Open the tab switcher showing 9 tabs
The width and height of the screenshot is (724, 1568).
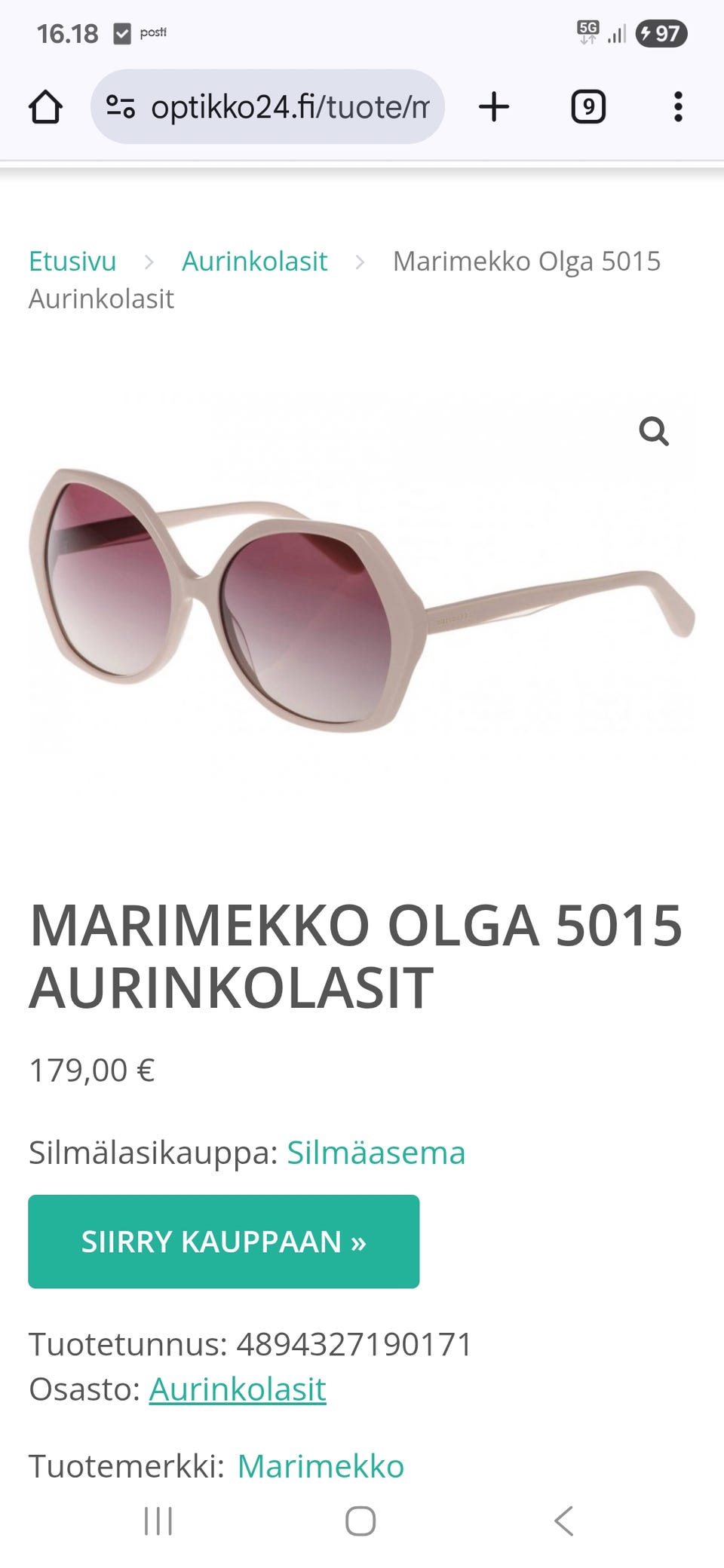click(x=588, y=107)
